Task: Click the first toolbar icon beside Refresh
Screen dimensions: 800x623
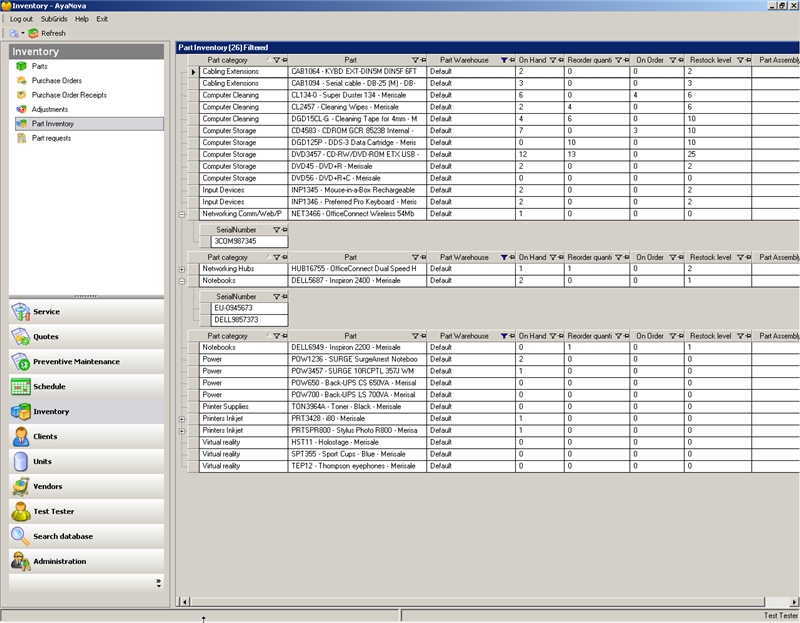Action: coord(14,33)
